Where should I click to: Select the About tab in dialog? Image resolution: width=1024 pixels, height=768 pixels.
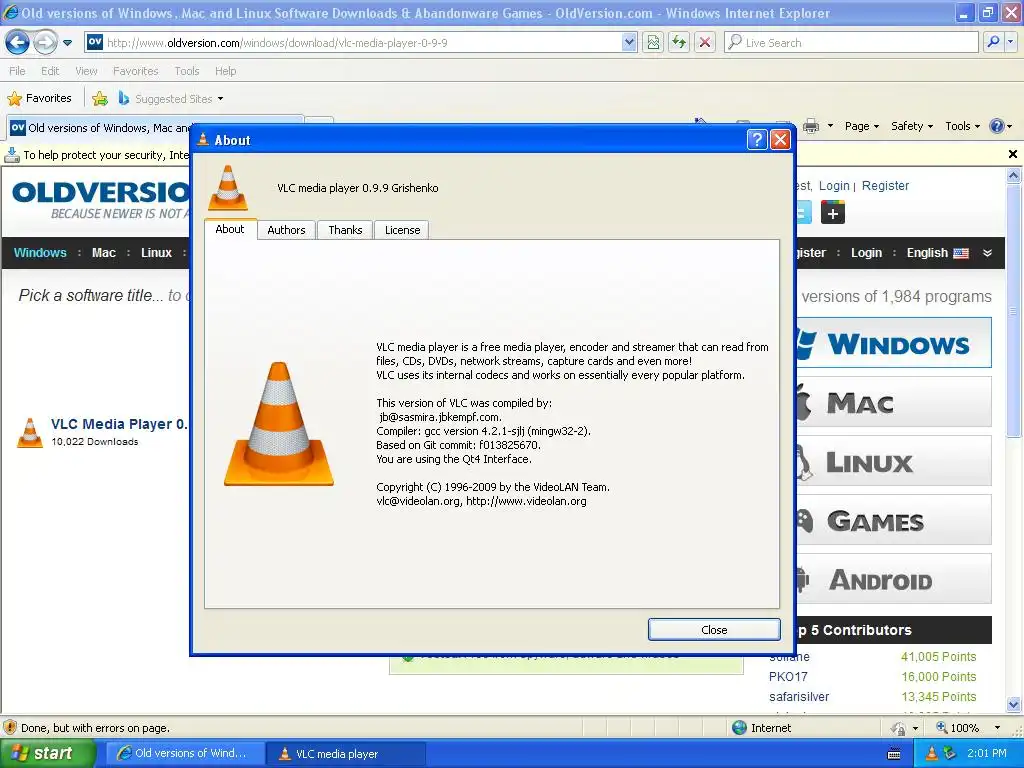(x=230, y=229)
